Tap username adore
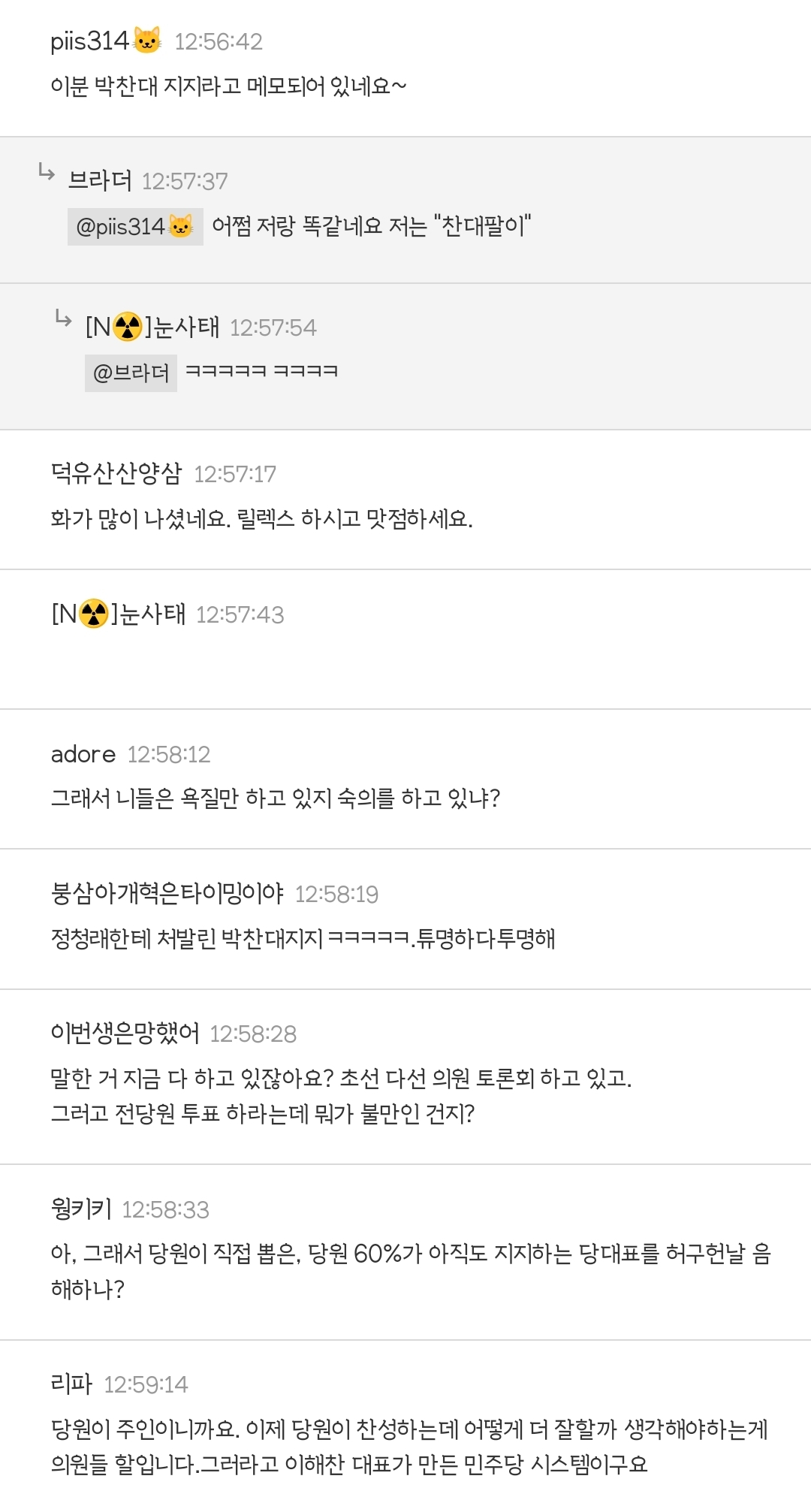 pyautogui.click(x=83, y=754)
